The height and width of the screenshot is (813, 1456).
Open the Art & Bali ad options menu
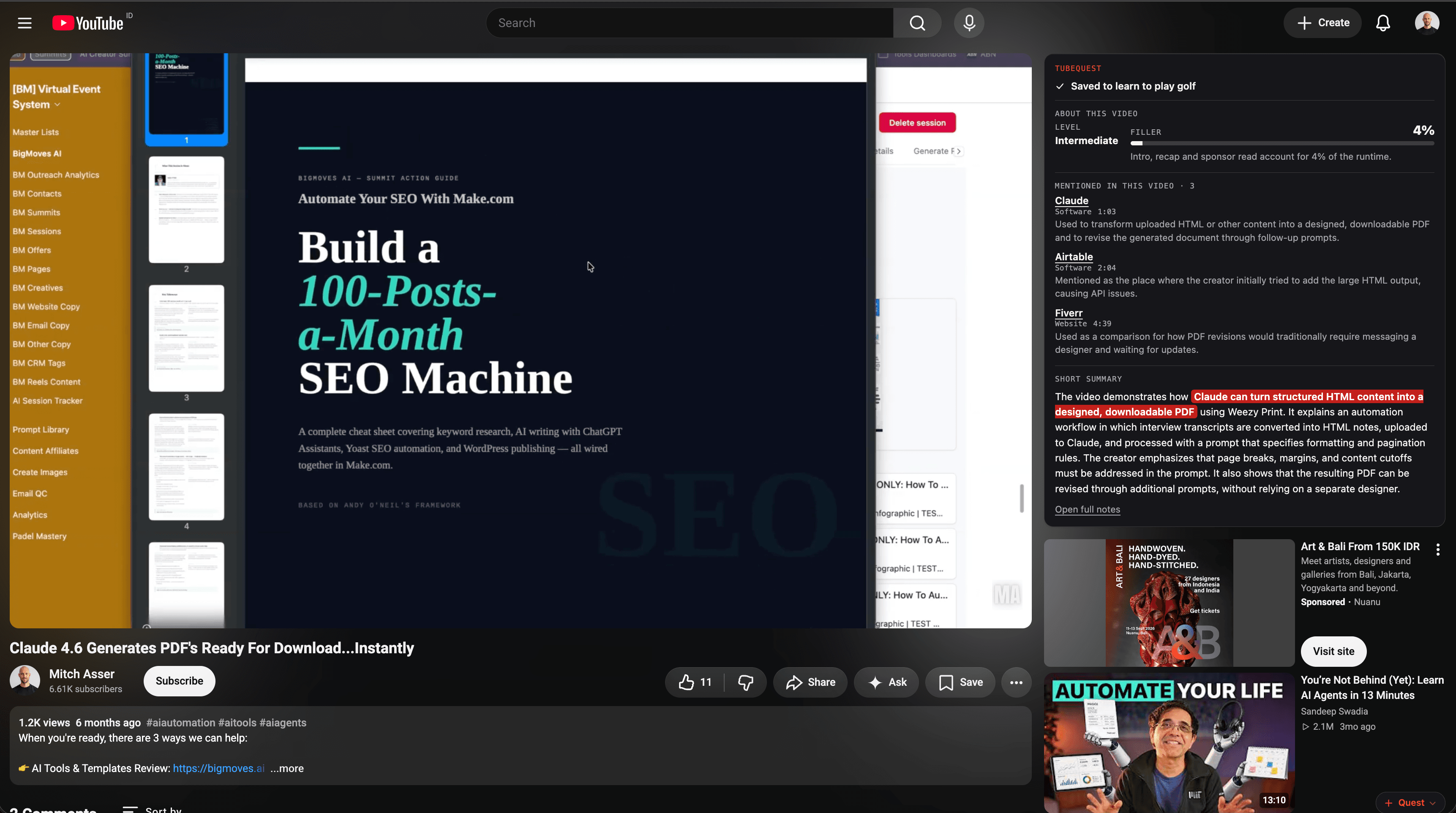click(x=1438, y=549)
